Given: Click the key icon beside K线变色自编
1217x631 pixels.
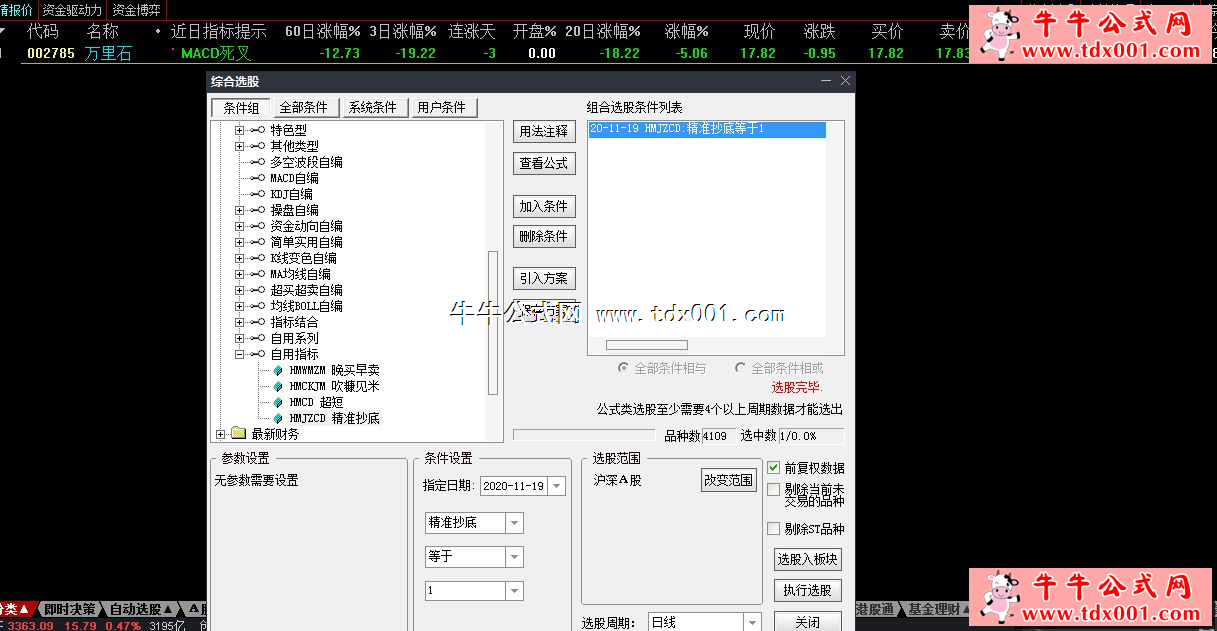Looking at the screenshot, I should tap(258, 258).
